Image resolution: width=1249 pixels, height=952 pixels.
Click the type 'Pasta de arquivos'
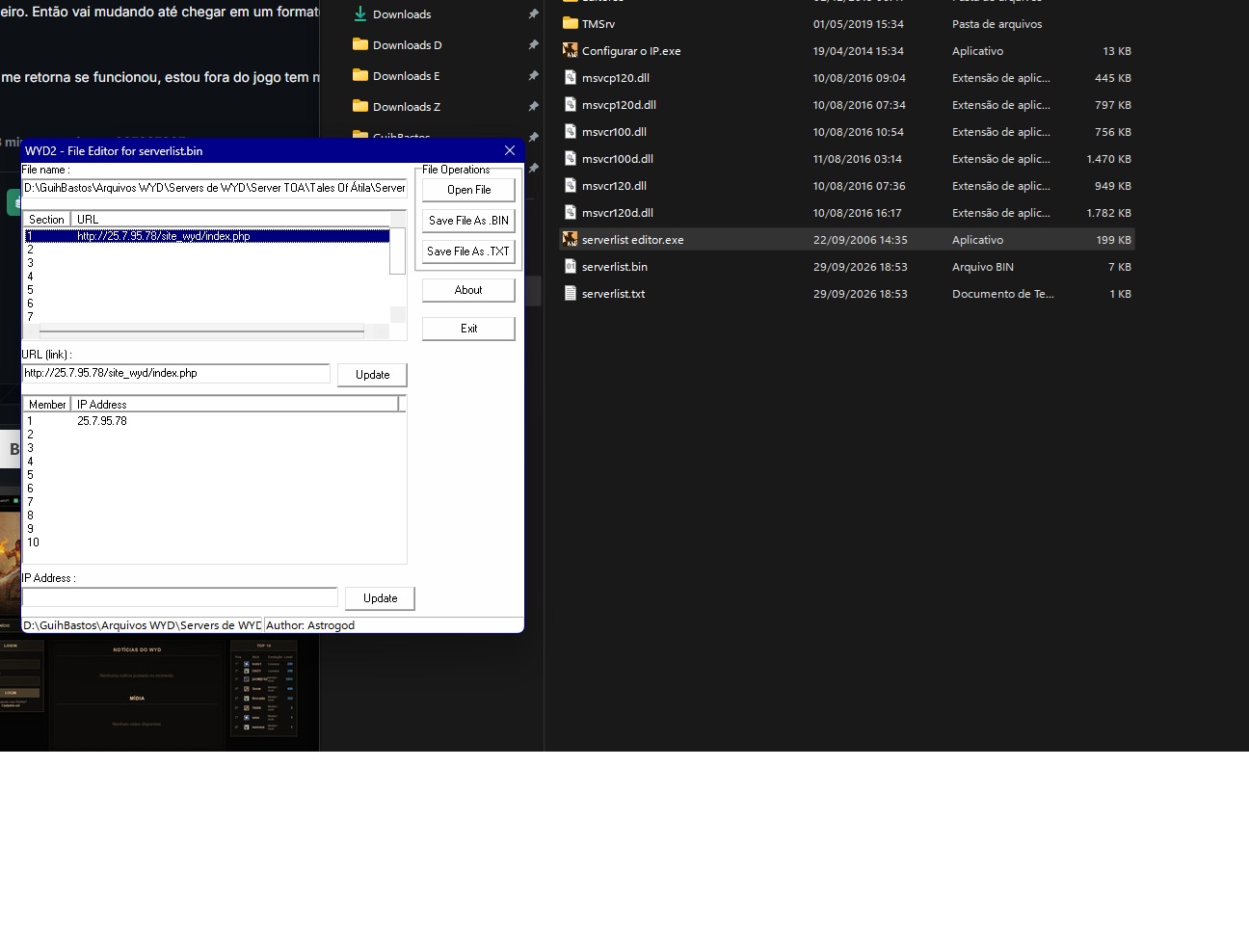point(997,24)
